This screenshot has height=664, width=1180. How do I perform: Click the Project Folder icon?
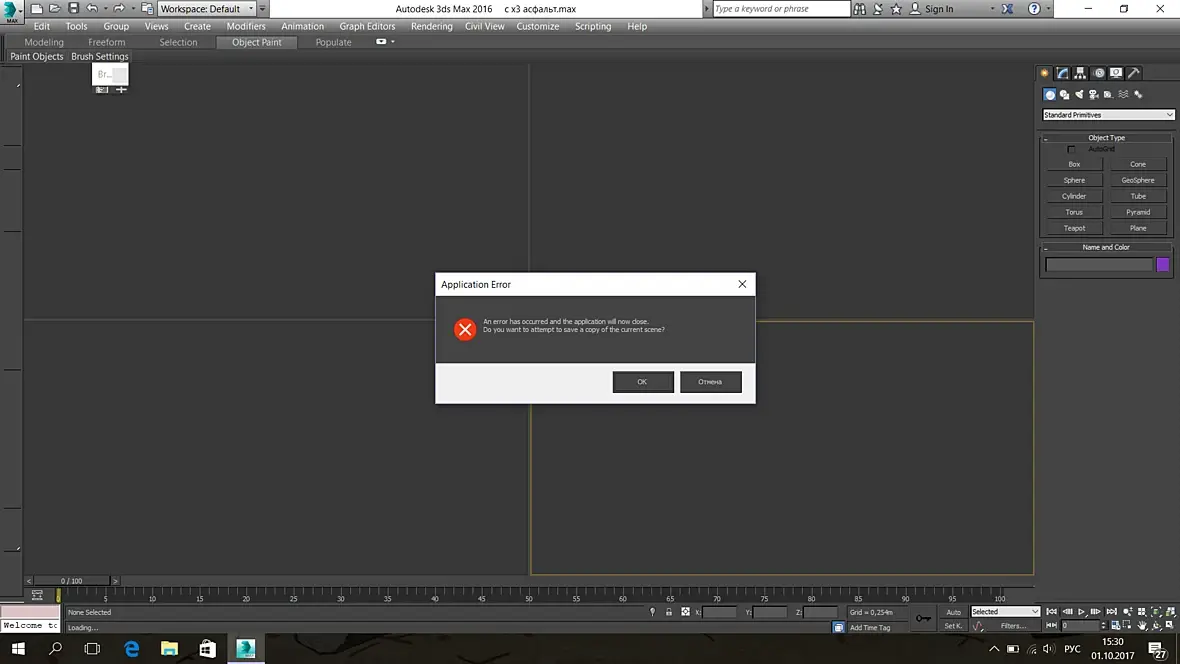(148, 8)
